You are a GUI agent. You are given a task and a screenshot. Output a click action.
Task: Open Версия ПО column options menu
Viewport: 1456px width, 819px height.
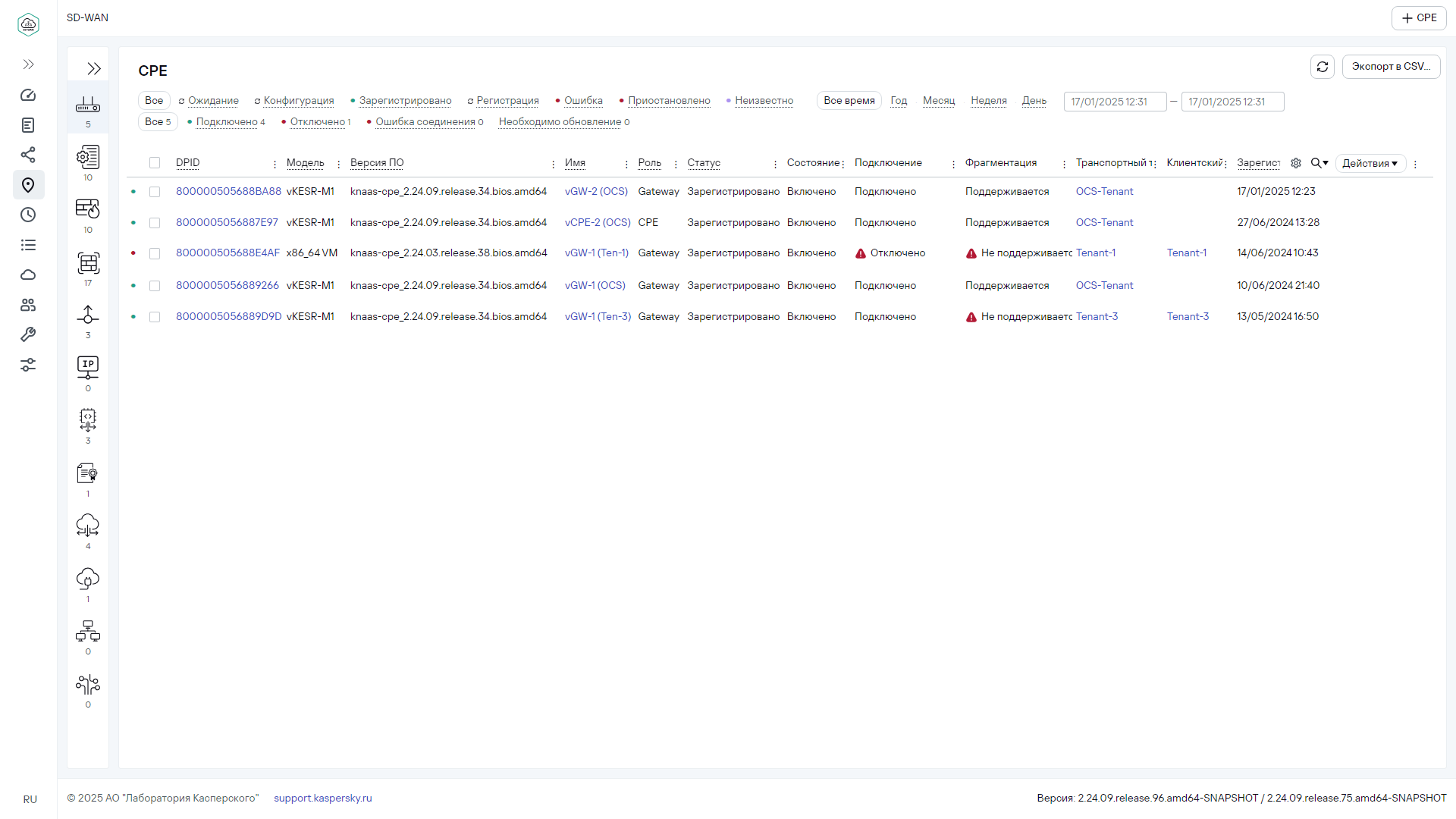tap(554, 164)
